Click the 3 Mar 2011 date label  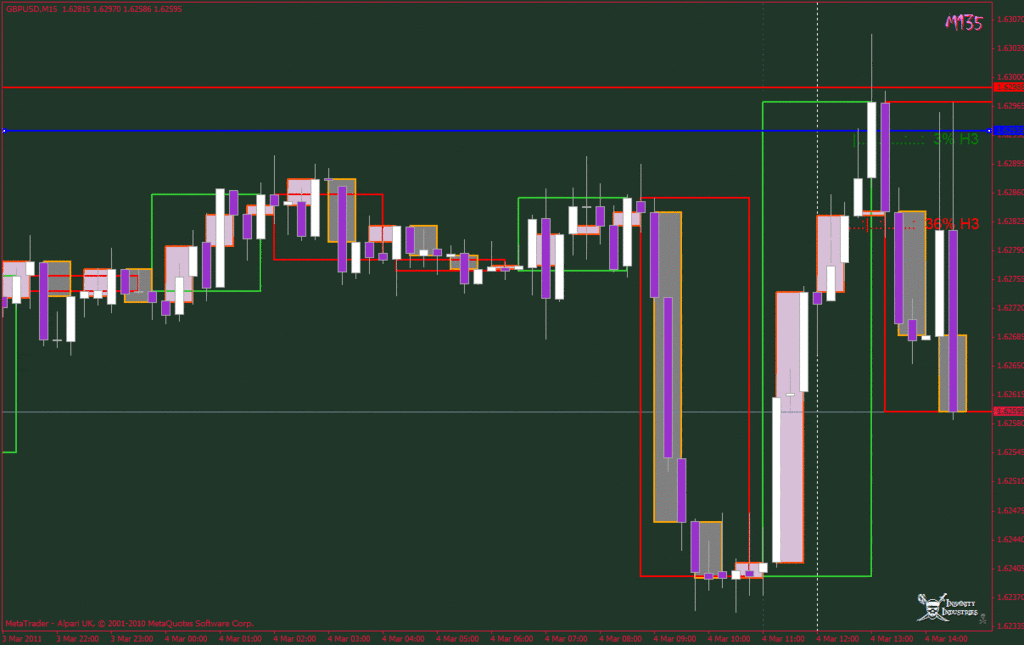pos(24,638)
